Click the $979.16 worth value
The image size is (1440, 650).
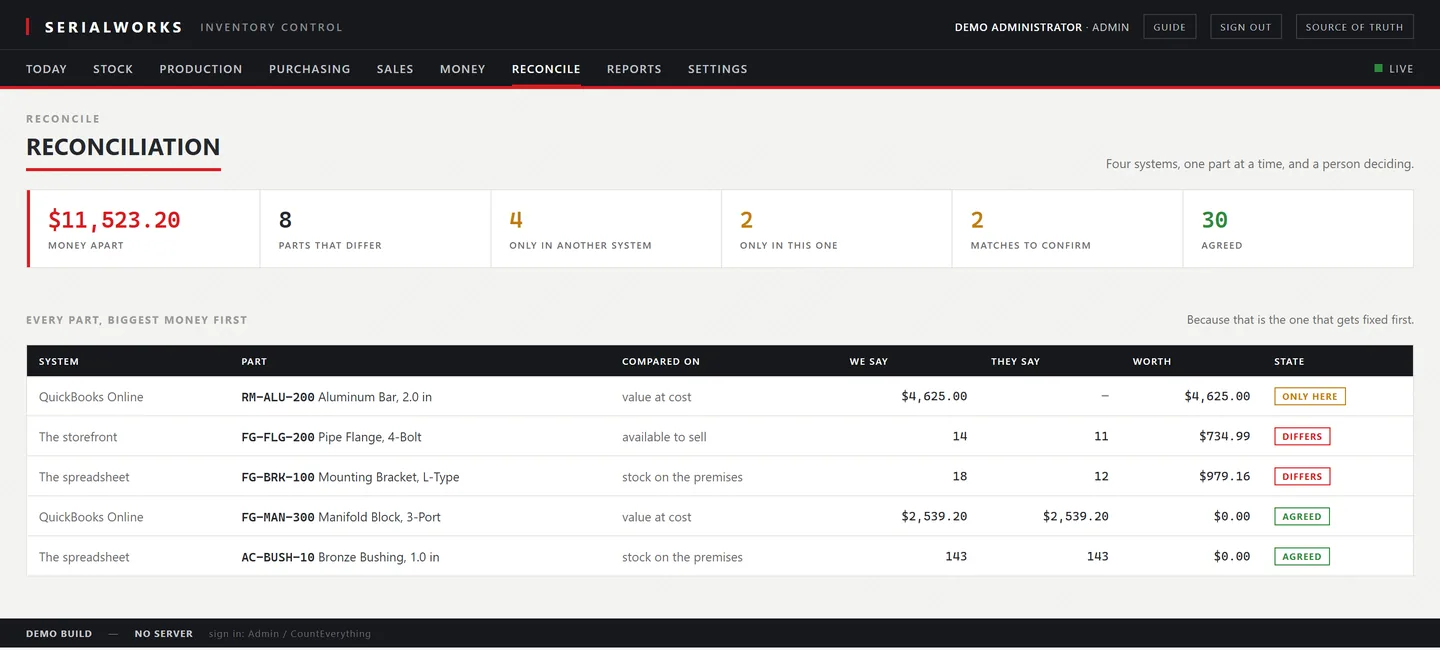1225,477
